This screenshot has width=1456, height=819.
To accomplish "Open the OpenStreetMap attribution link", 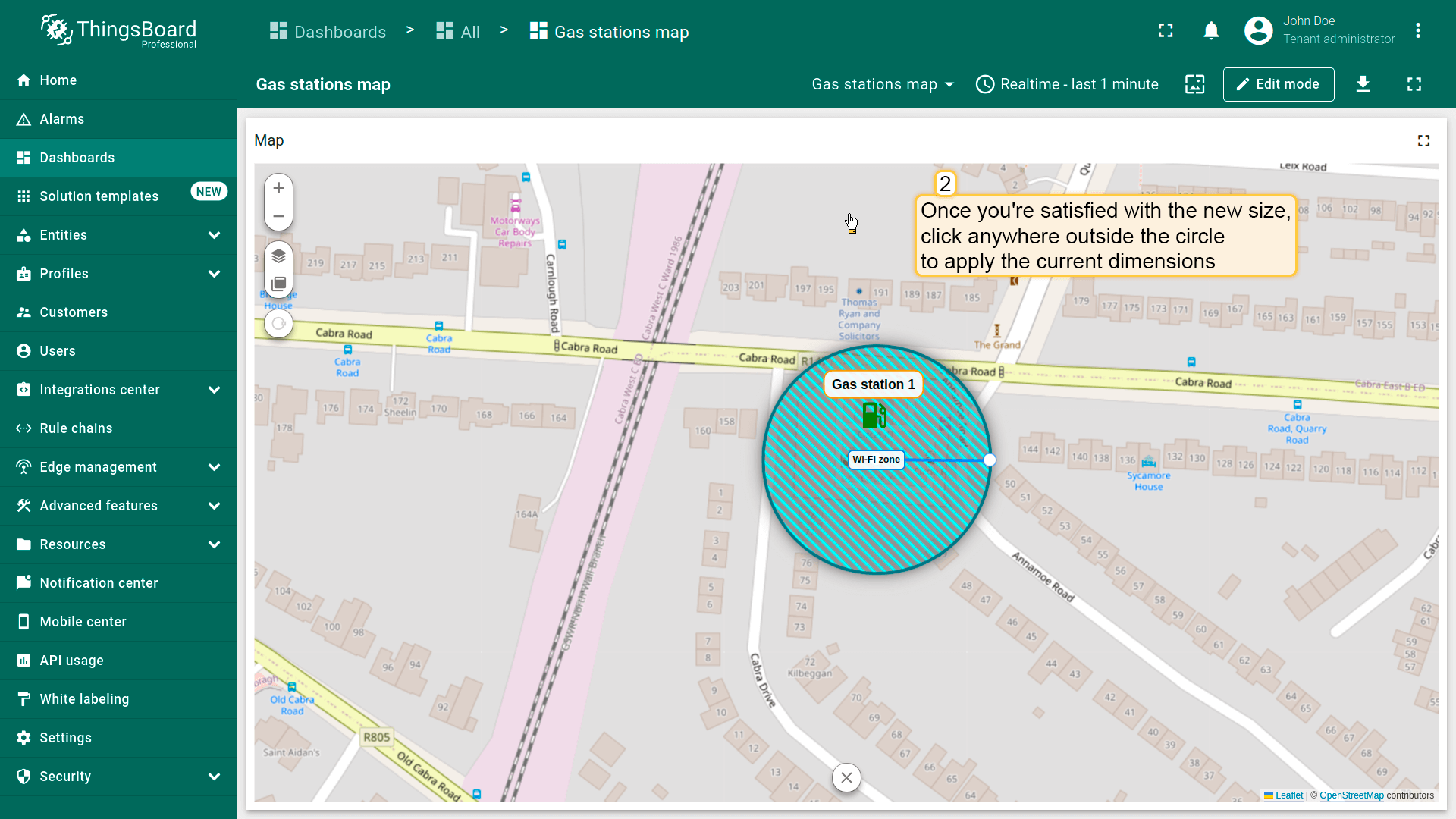I will [x=1351, y=795].
